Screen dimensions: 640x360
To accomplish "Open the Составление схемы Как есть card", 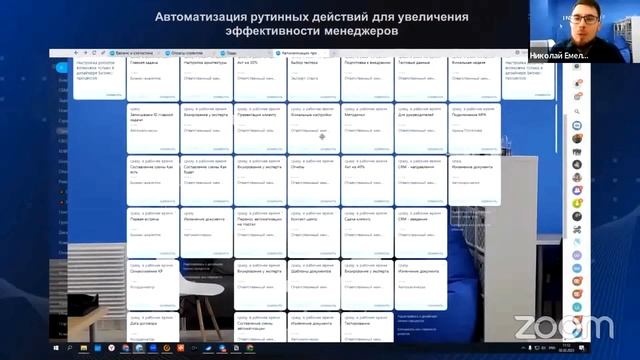I will click(x=153, y=180).
